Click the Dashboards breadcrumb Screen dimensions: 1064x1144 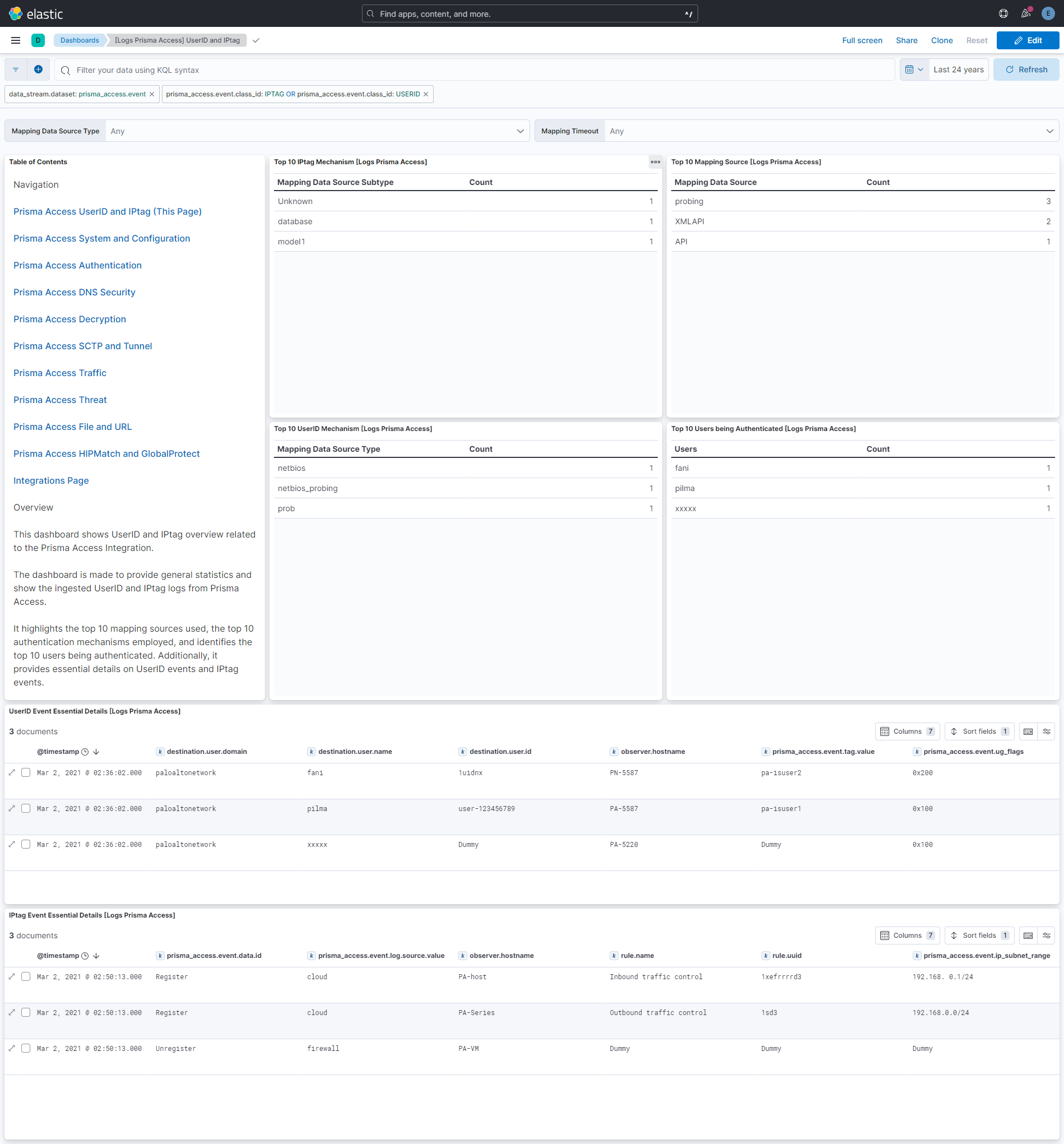[x=80, y=40]
